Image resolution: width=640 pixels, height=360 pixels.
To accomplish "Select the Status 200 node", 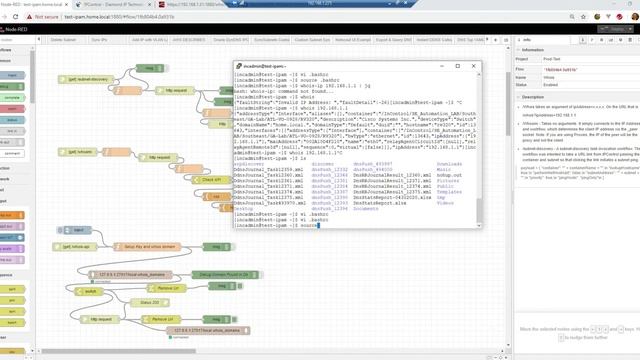I will click(x=150, y=302).
